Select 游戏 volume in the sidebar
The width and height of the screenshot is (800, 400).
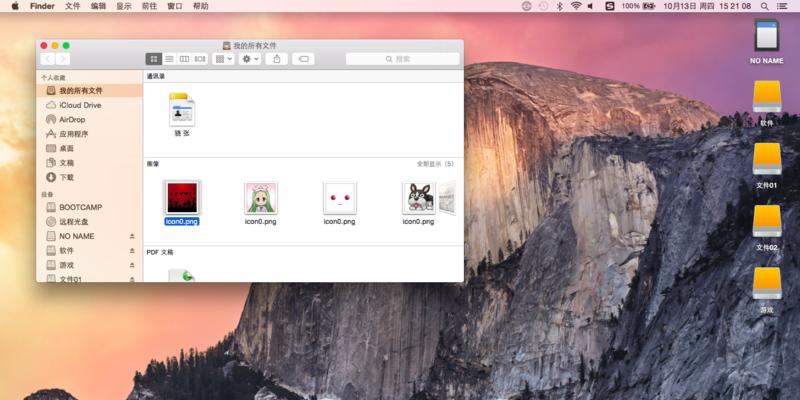90,265
